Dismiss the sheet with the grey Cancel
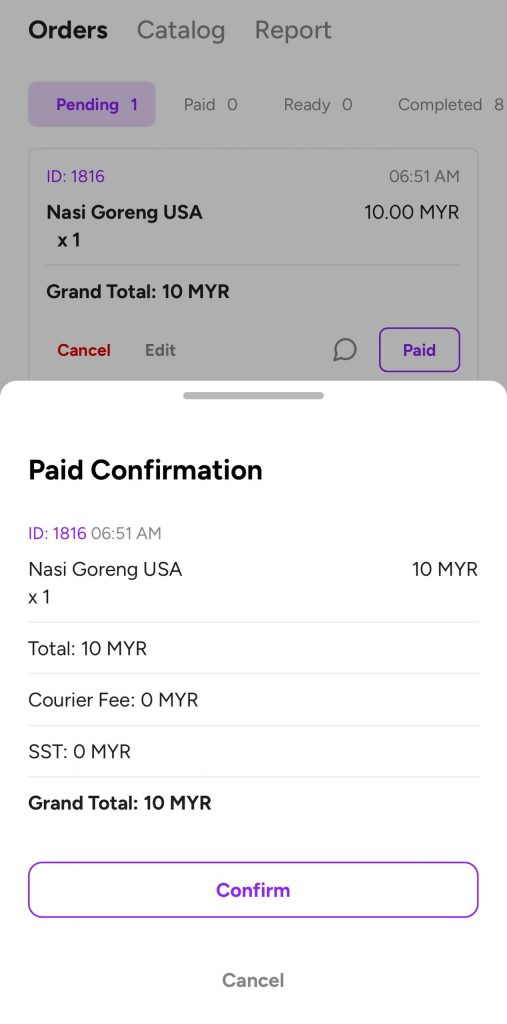This screenshot has height=1024, width=507. [x=254, y=980]
